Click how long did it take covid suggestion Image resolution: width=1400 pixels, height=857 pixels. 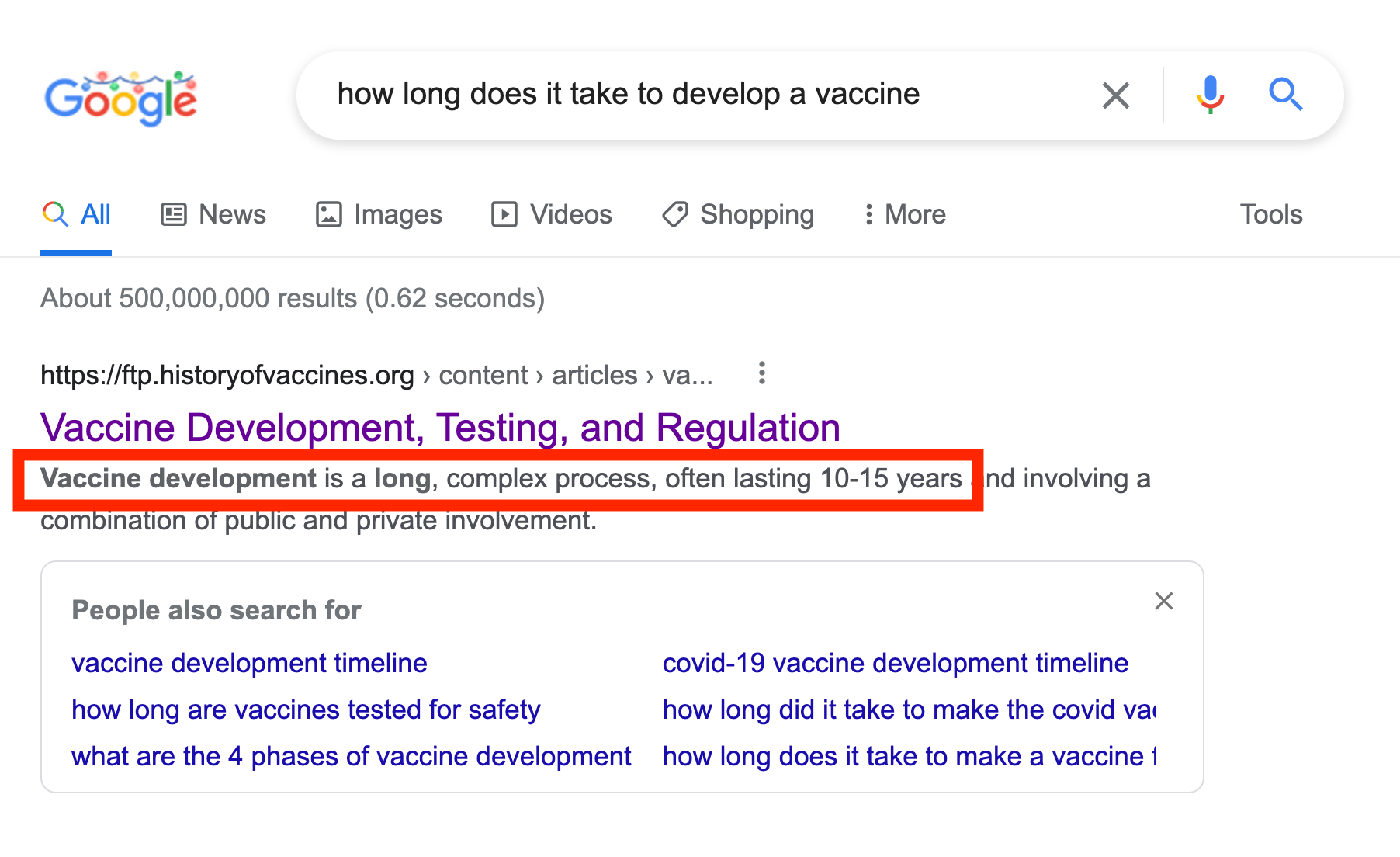tap(909, 710)
